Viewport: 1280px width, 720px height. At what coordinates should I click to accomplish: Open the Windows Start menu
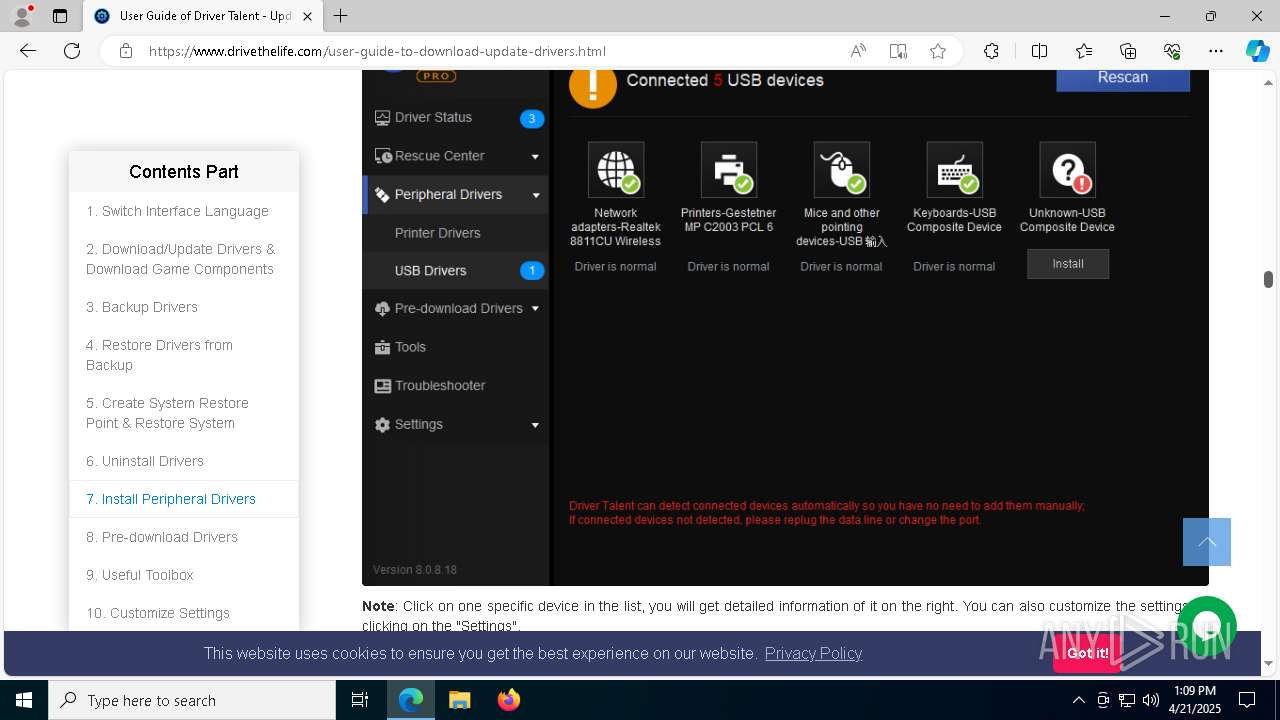pyautogui.click(x=24, y=700)
